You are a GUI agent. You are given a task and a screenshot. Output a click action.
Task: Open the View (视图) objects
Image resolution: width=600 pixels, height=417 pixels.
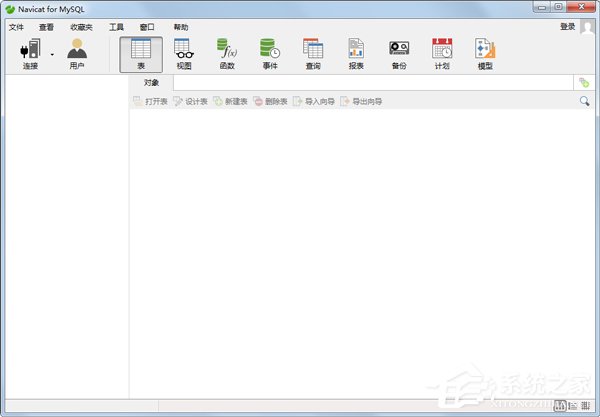(x=184, y=54)
